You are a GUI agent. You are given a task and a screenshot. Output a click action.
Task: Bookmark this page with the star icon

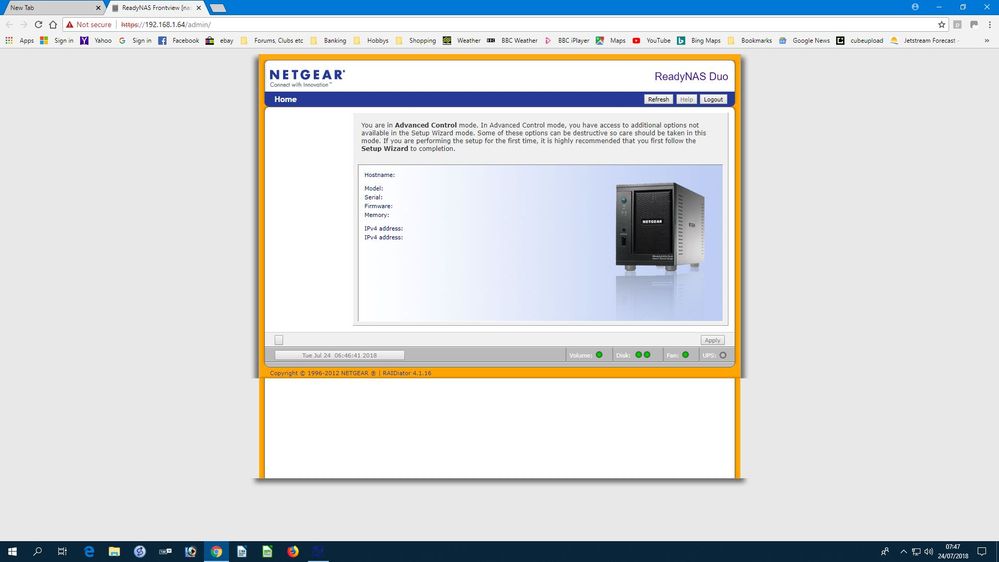click(x=942, y=24)
